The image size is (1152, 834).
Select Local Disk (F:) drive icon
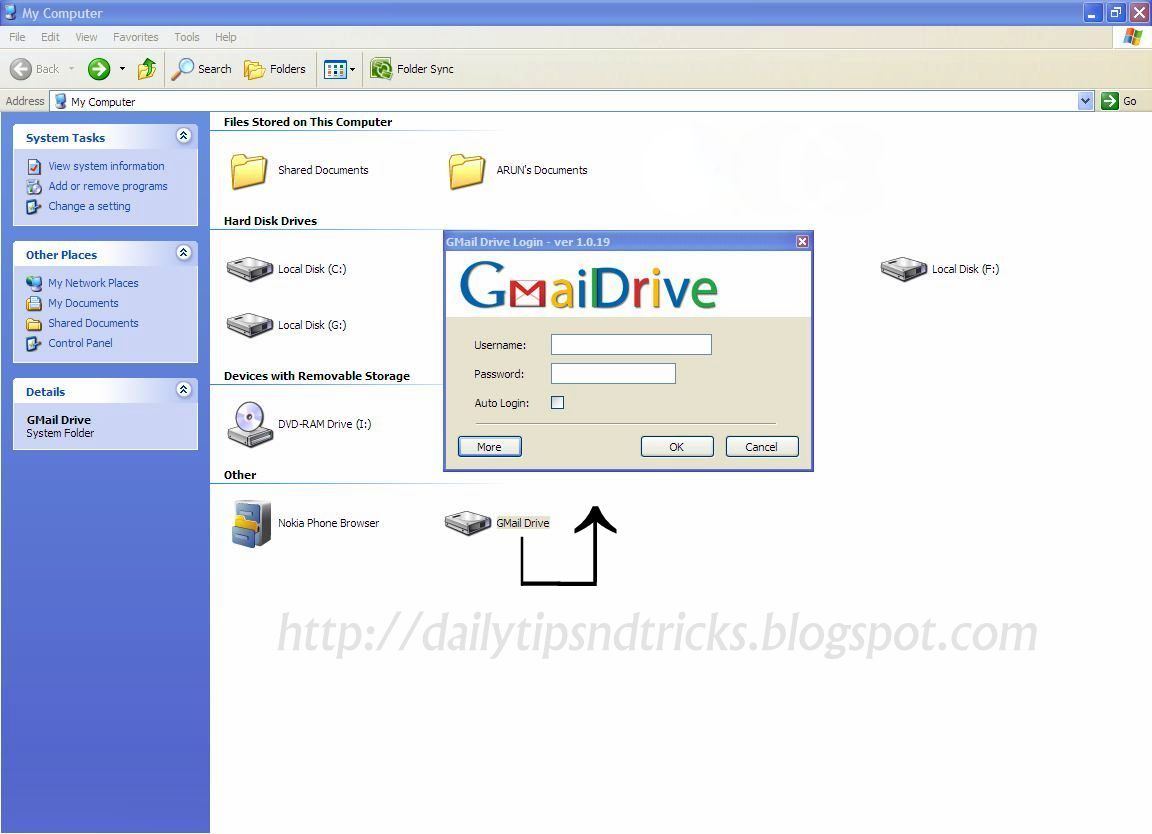tap(904, 269)
